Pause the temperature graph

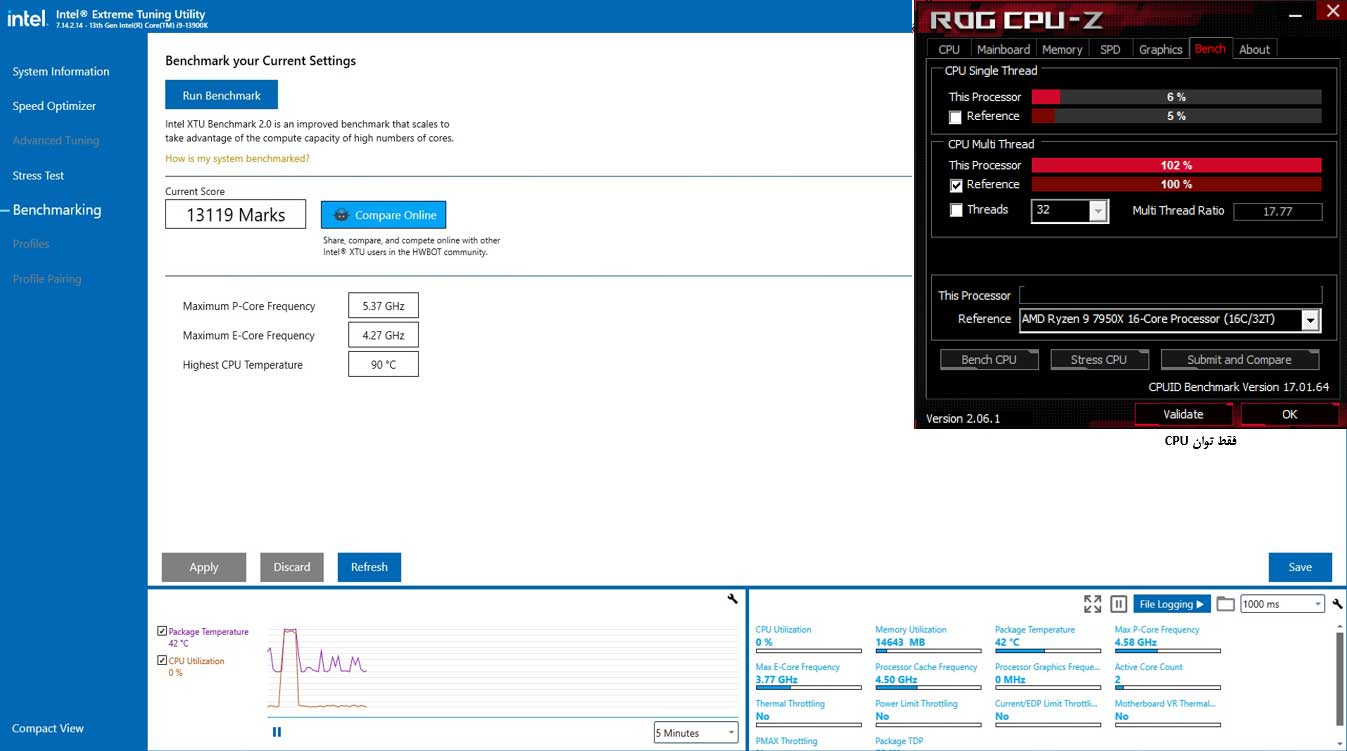click(277, 732)
